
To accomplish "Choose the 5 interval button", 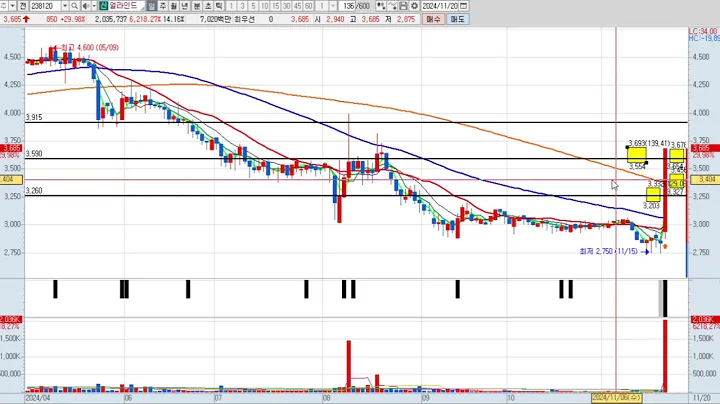I will (x=253, y=6).
